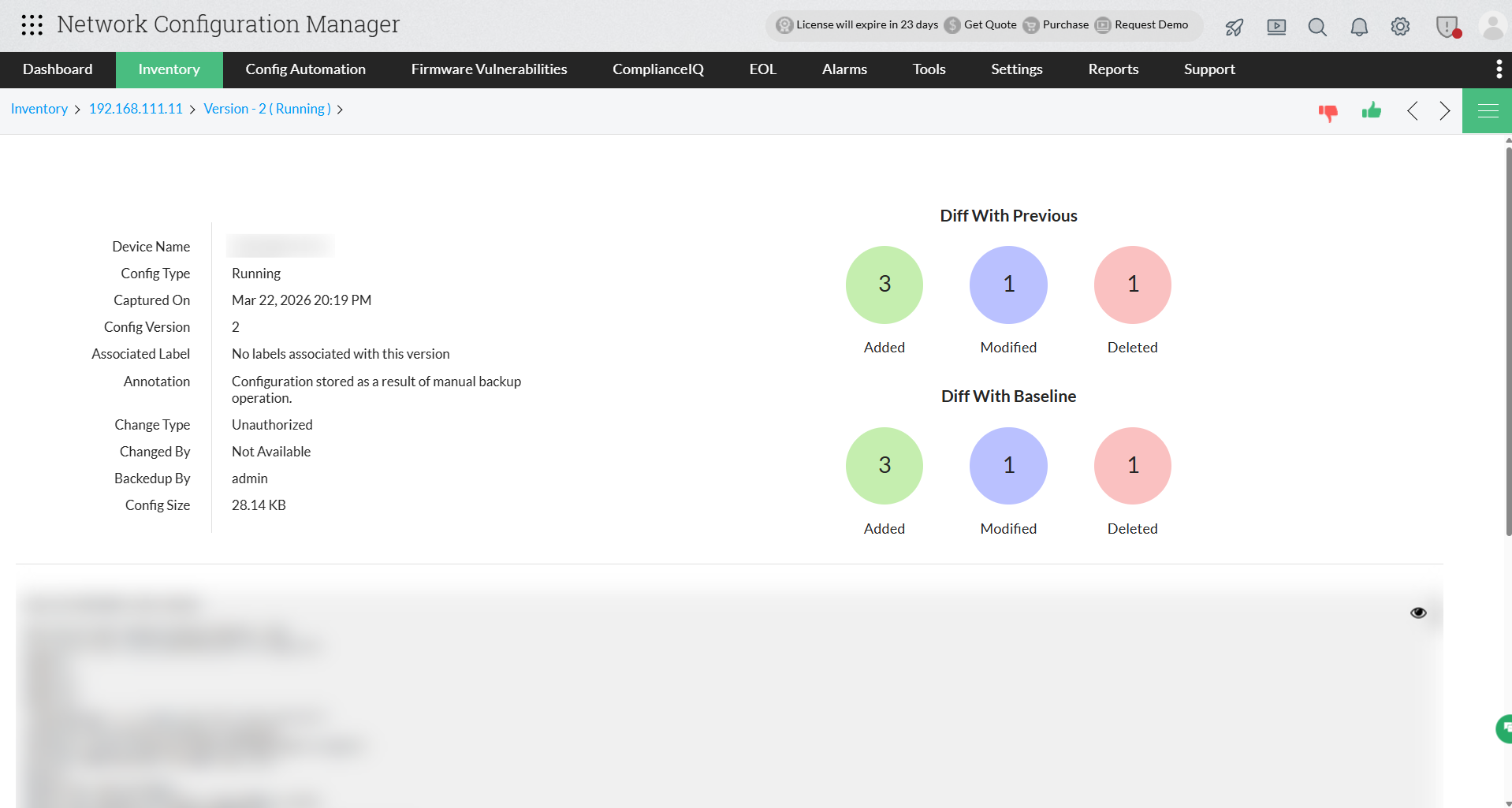Open the Dashboard tab

point(58,69)
